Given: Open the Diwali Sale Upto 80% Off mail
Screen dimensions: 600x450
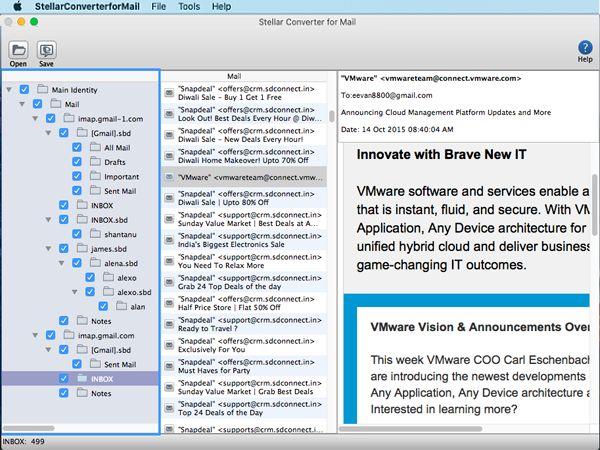Looking at the screenshot, I should coord(244,198).
